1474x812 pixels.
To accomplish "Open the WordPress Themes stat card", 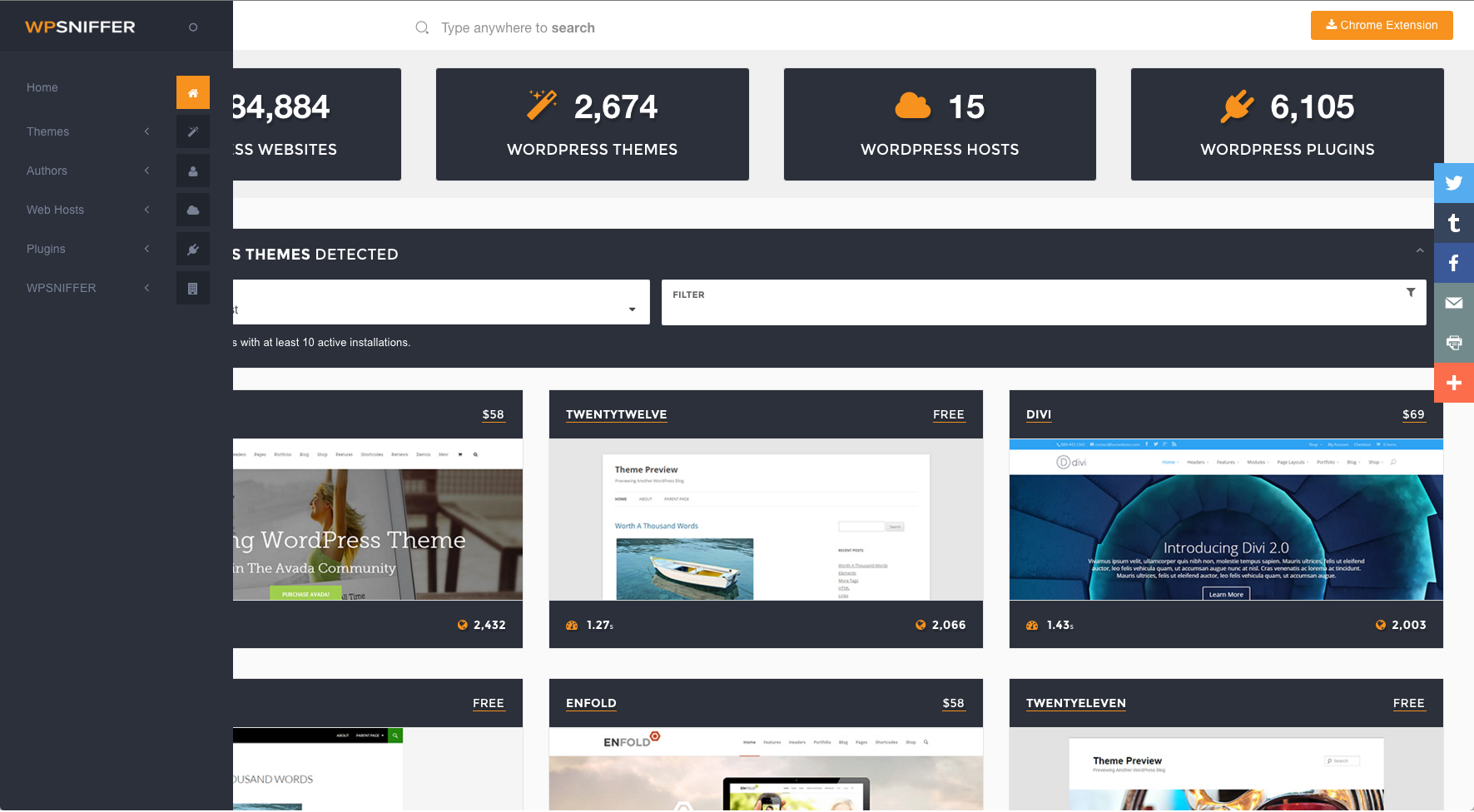I will [x=593, y=124].
